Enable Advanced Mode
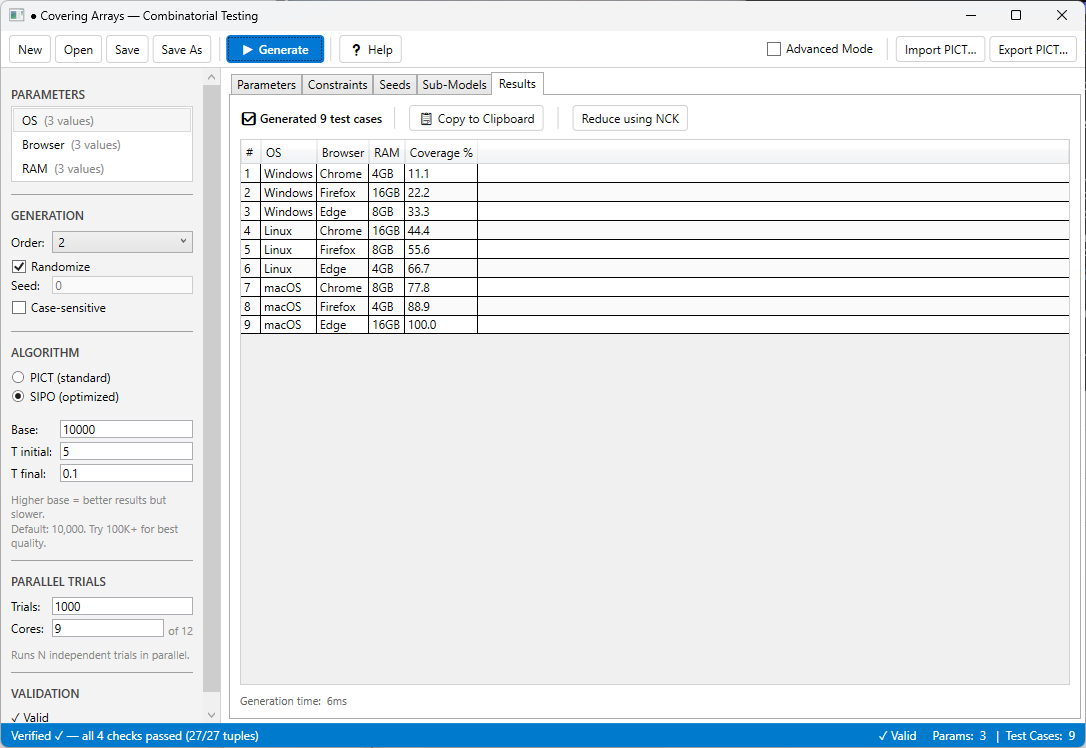This screenshot has height=748, width=1086. coord(773,48)
